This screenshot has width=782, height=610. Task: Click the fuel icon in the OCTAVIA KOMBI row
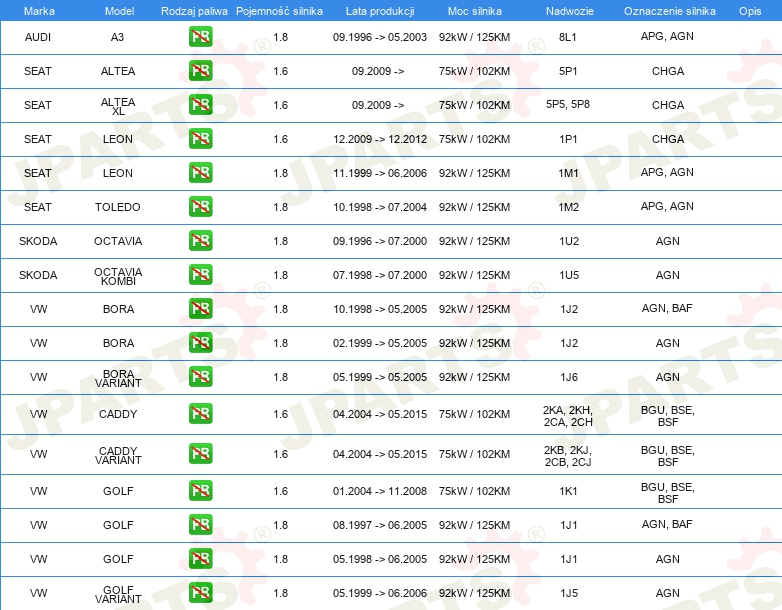[x=200, y=274]
